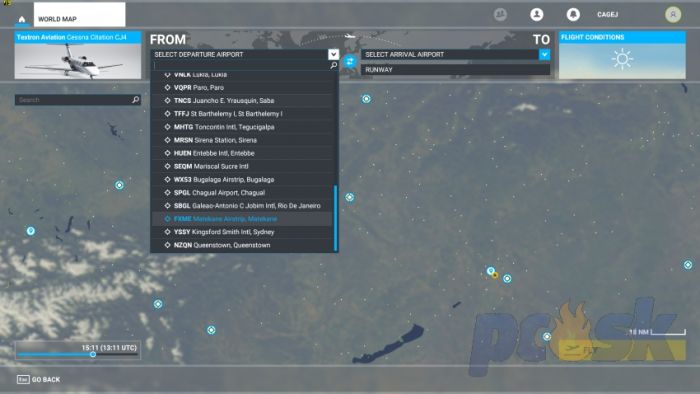Expand the Select Arrival Airport dropdown
Viewport: 700px width, 394px height.
(x=544, y=54)
